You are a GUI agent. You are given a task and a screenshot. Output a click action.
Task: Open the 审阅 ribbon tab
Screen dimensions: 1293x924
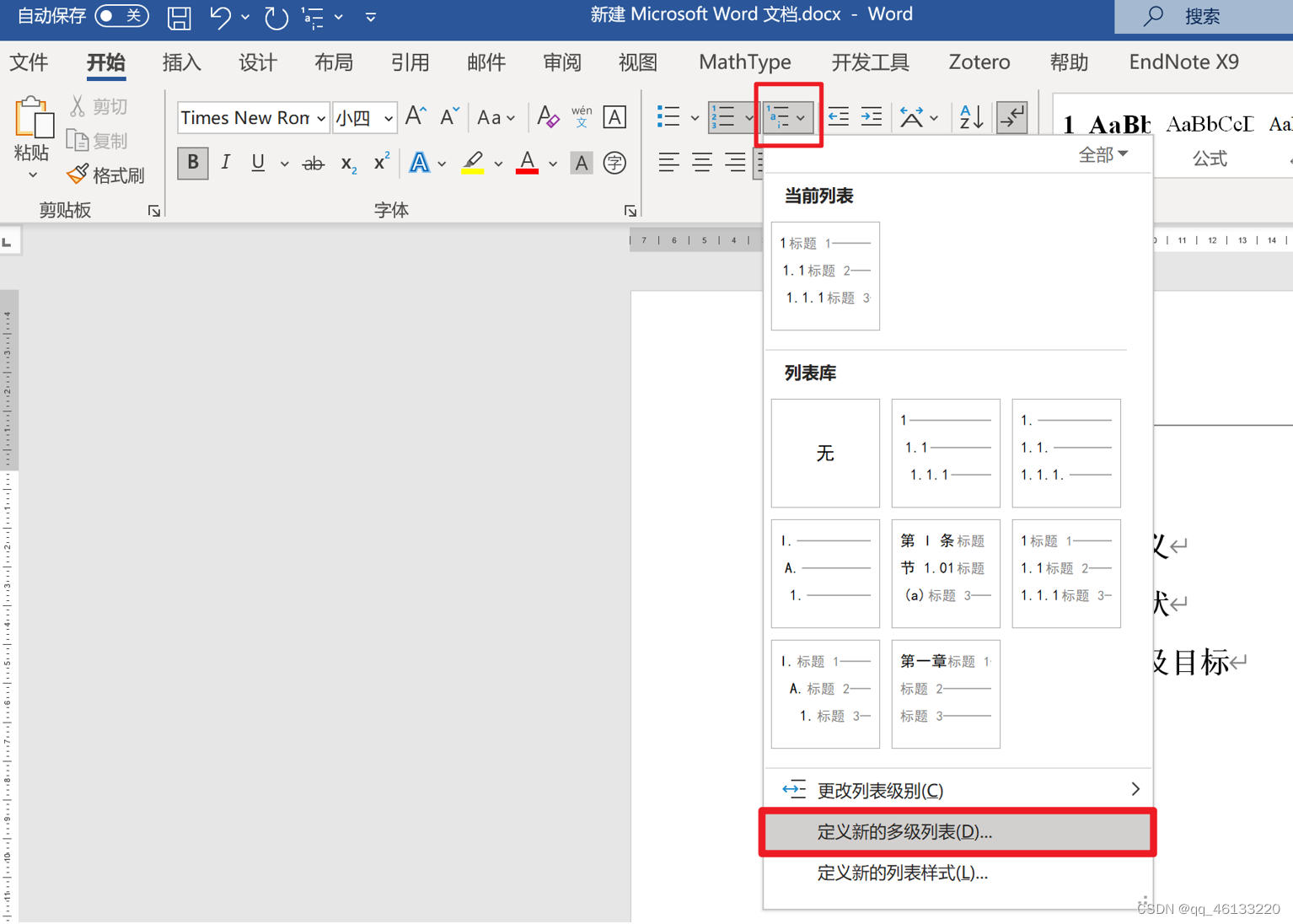tap(562, 62)
